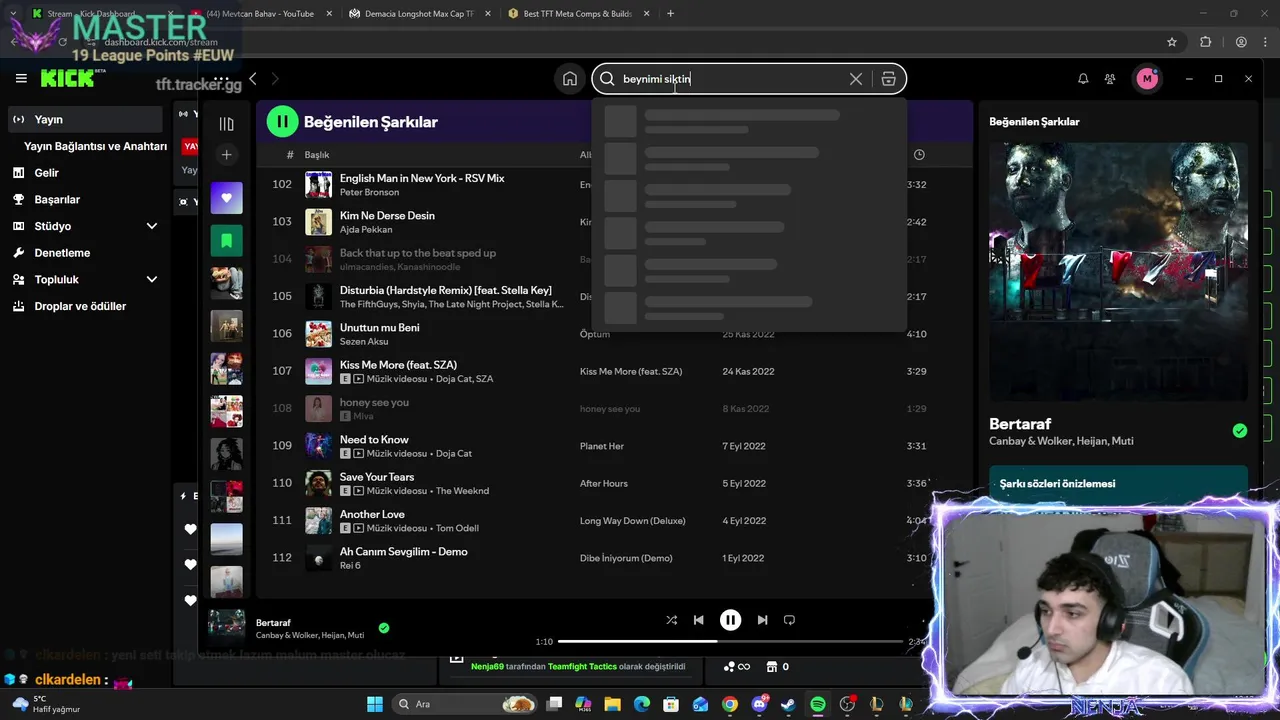Open Chrome profile icon

[1241, 42]
